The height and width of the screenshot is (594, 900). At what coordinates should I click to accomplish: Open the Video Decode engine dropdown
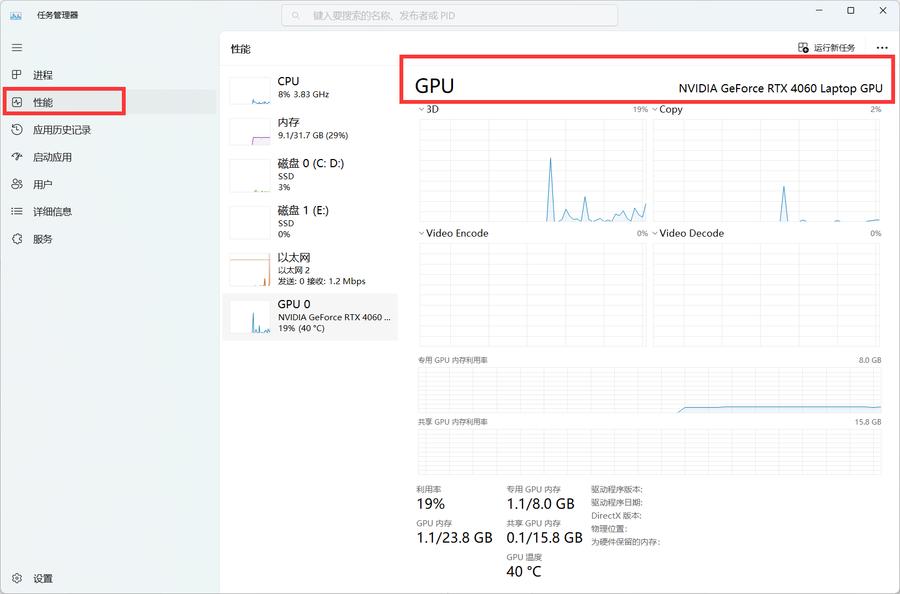click(x=655, y=233)
